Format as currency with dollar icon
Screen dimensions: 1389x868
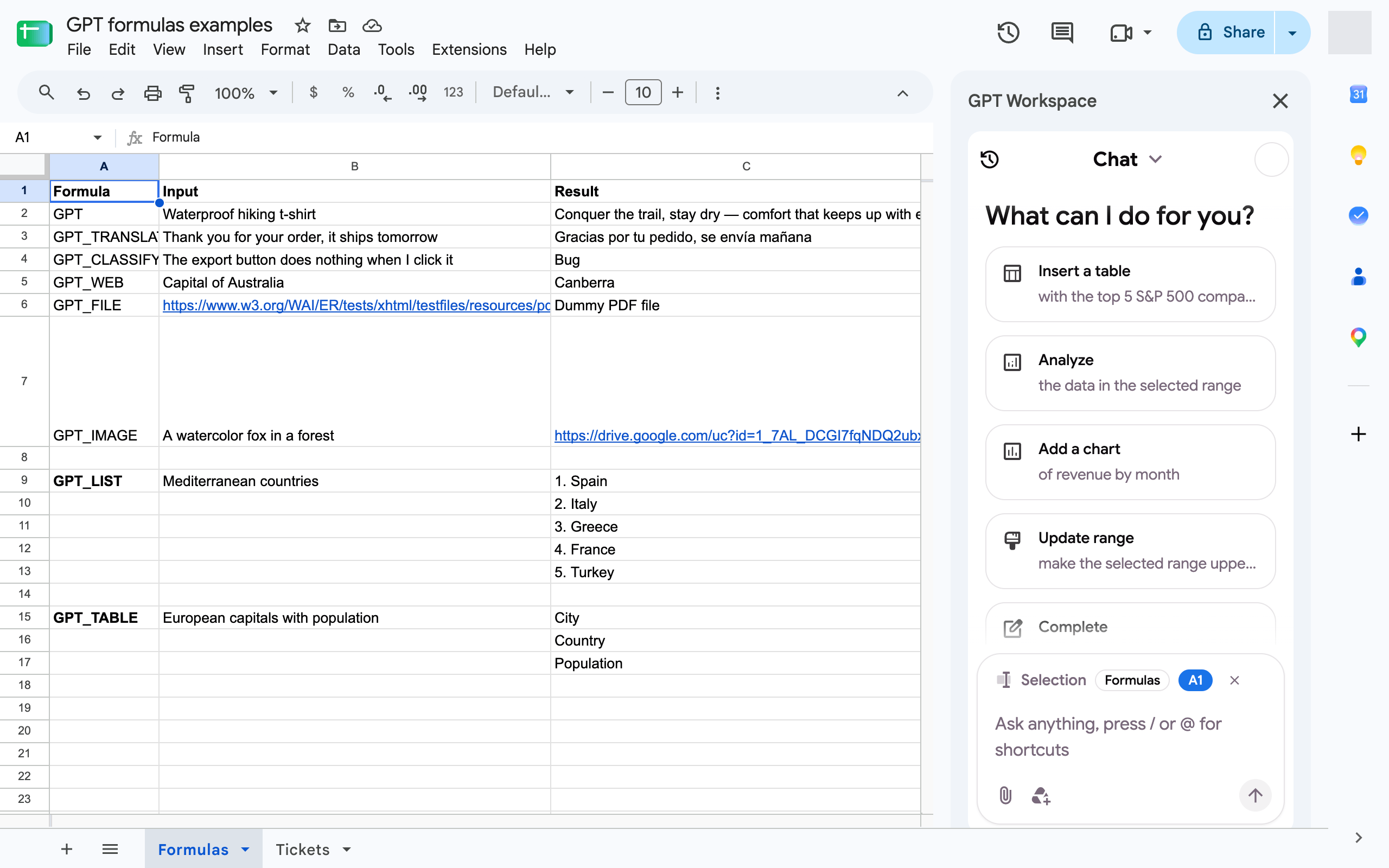[314, 92]
